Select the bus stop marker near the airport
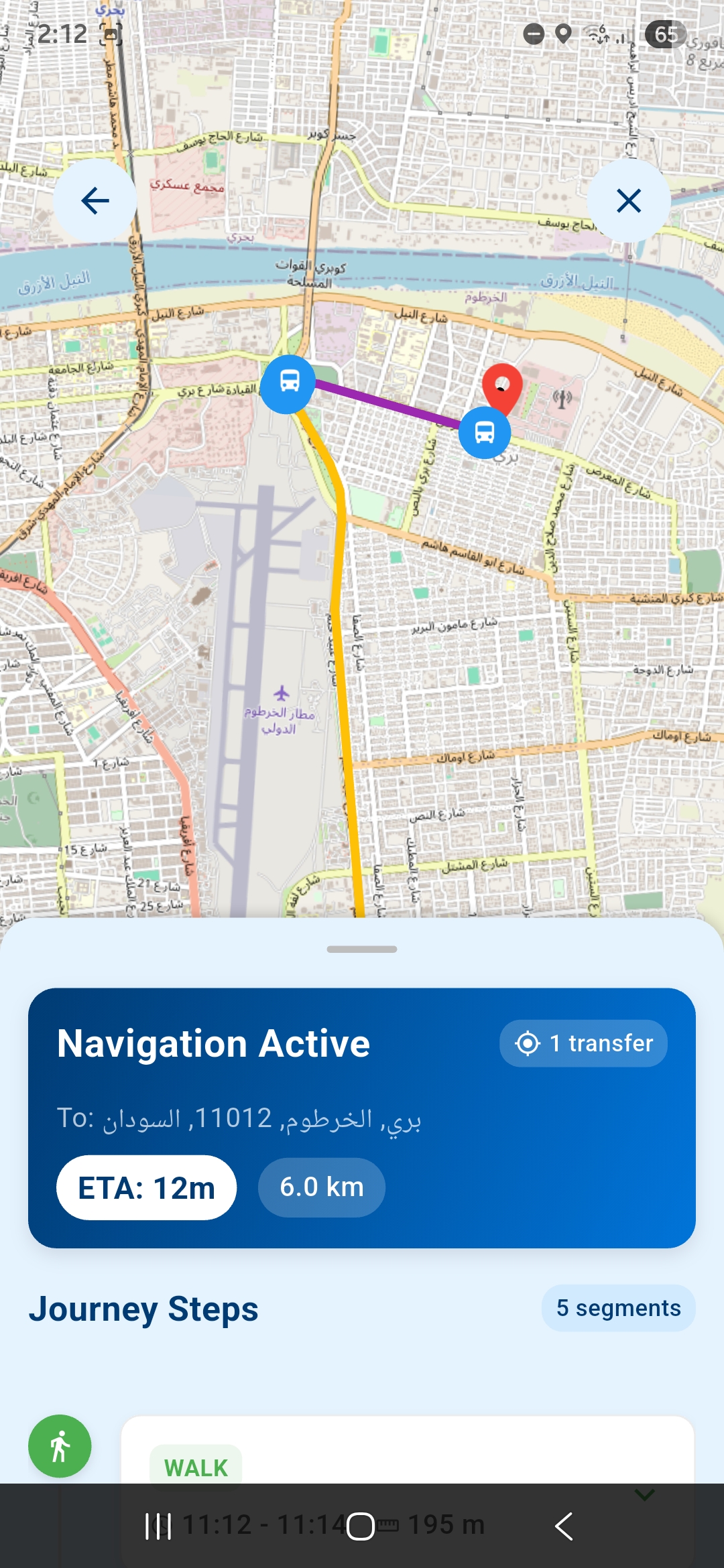This screenshot has width=724, height=1568. pyautogui.click(x=289, y=383)
